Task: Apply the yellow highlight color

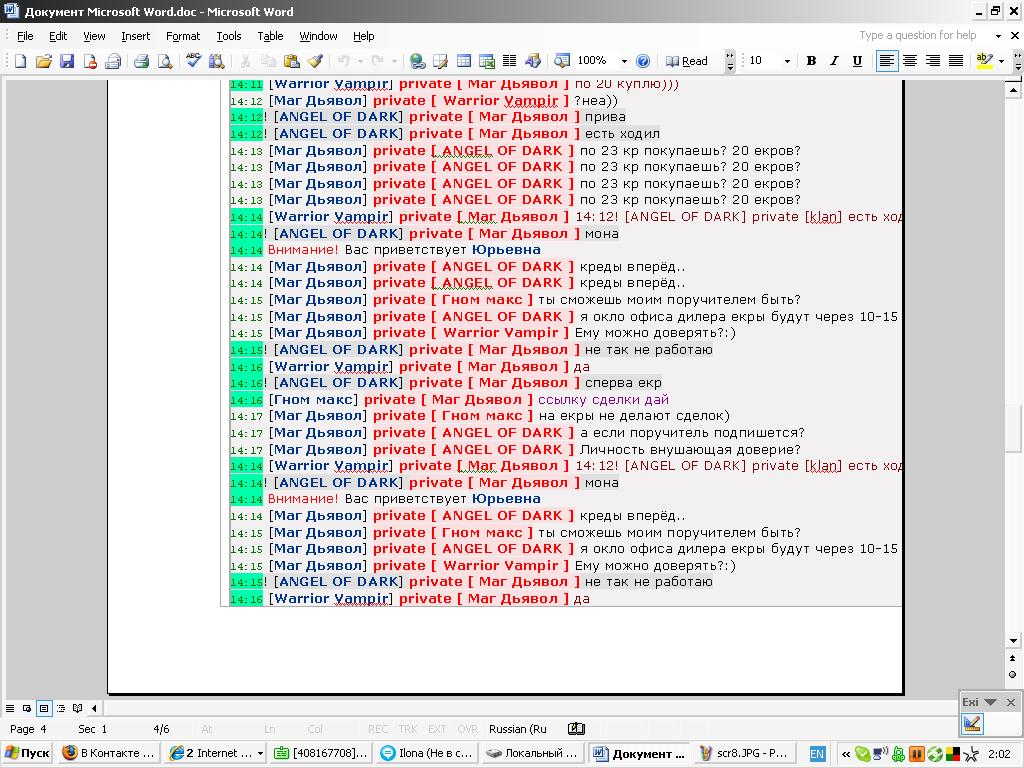Action: point(984,61)
